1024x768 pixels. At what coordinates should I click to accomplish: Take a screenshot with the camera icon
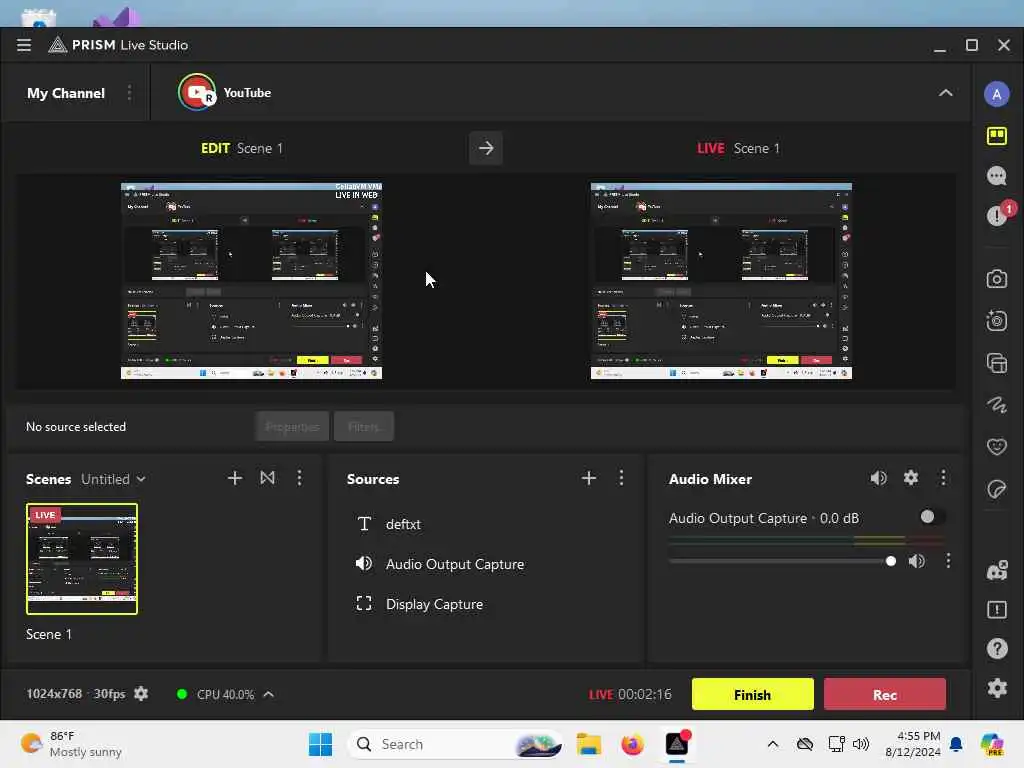[997, 279]
